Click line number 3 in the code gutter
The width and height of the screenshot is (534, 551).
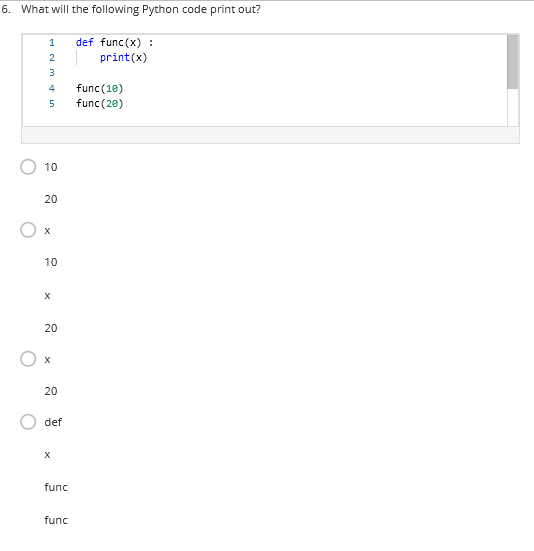click(x=52, y=73)
